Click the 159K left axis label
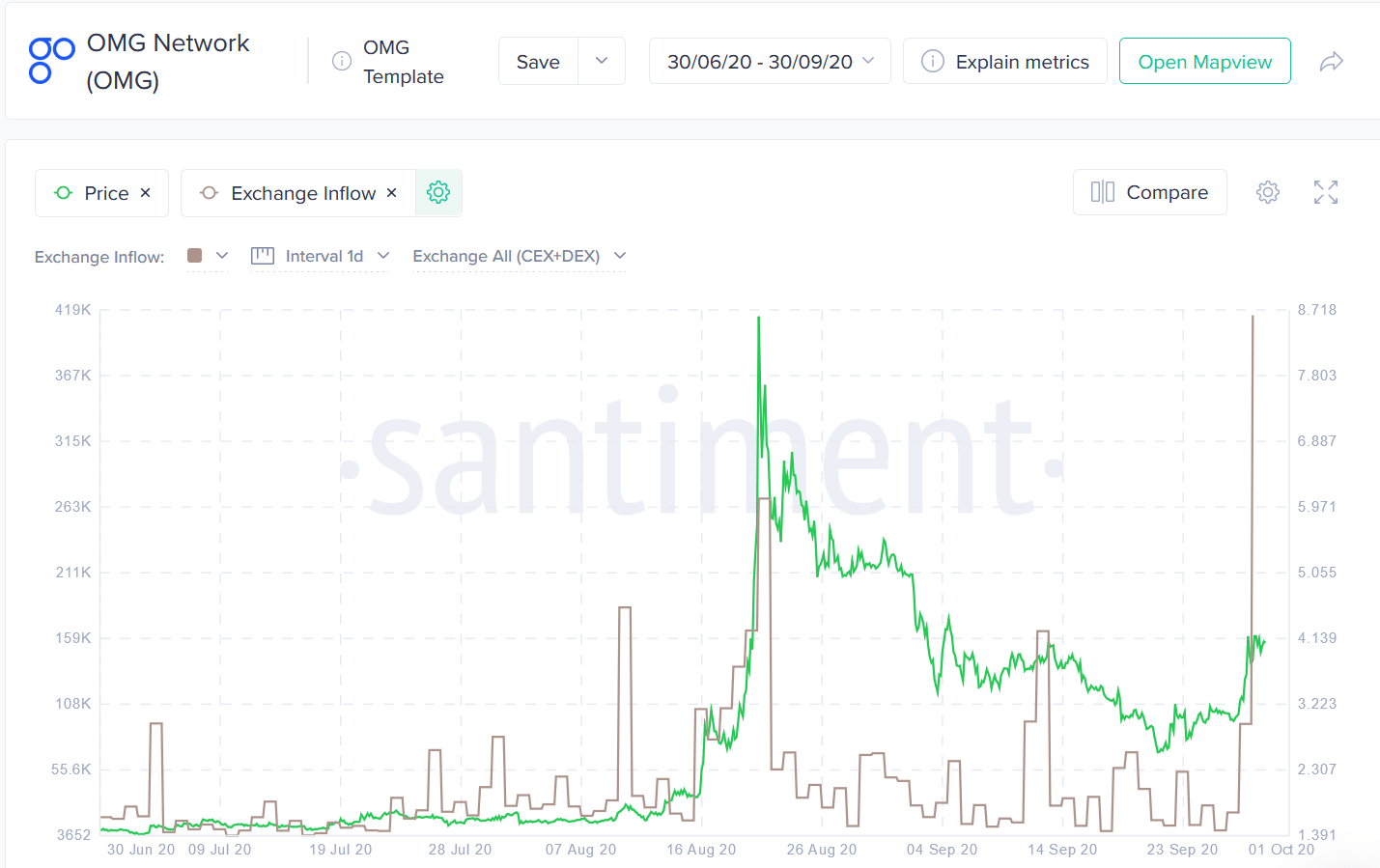The width and height of the screenshot is (1380, 868). pos(73,638)
